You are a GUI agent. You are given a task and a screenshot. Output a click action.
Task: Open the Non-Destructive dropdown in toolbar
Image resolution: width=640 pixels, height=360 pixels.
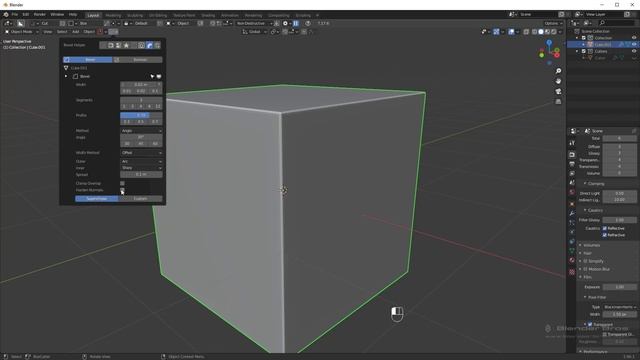coord(254,24)
